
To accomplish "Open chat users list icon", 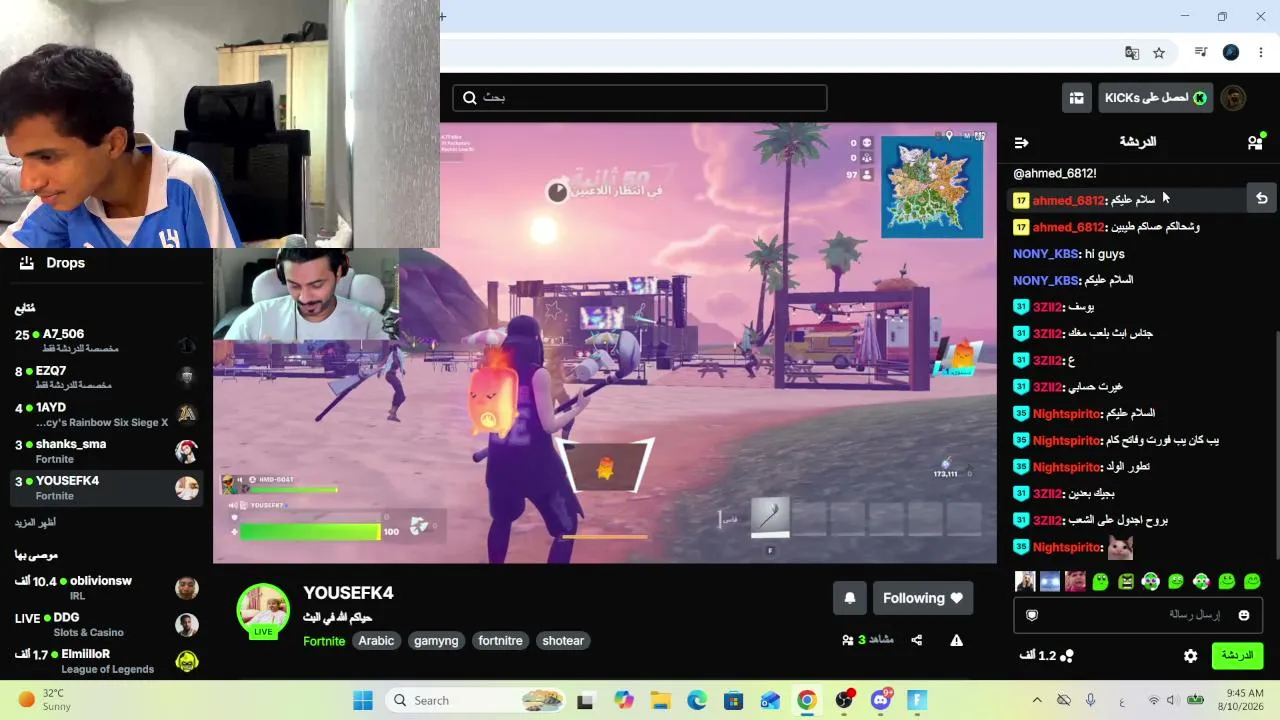I will tap(1255, 142).
